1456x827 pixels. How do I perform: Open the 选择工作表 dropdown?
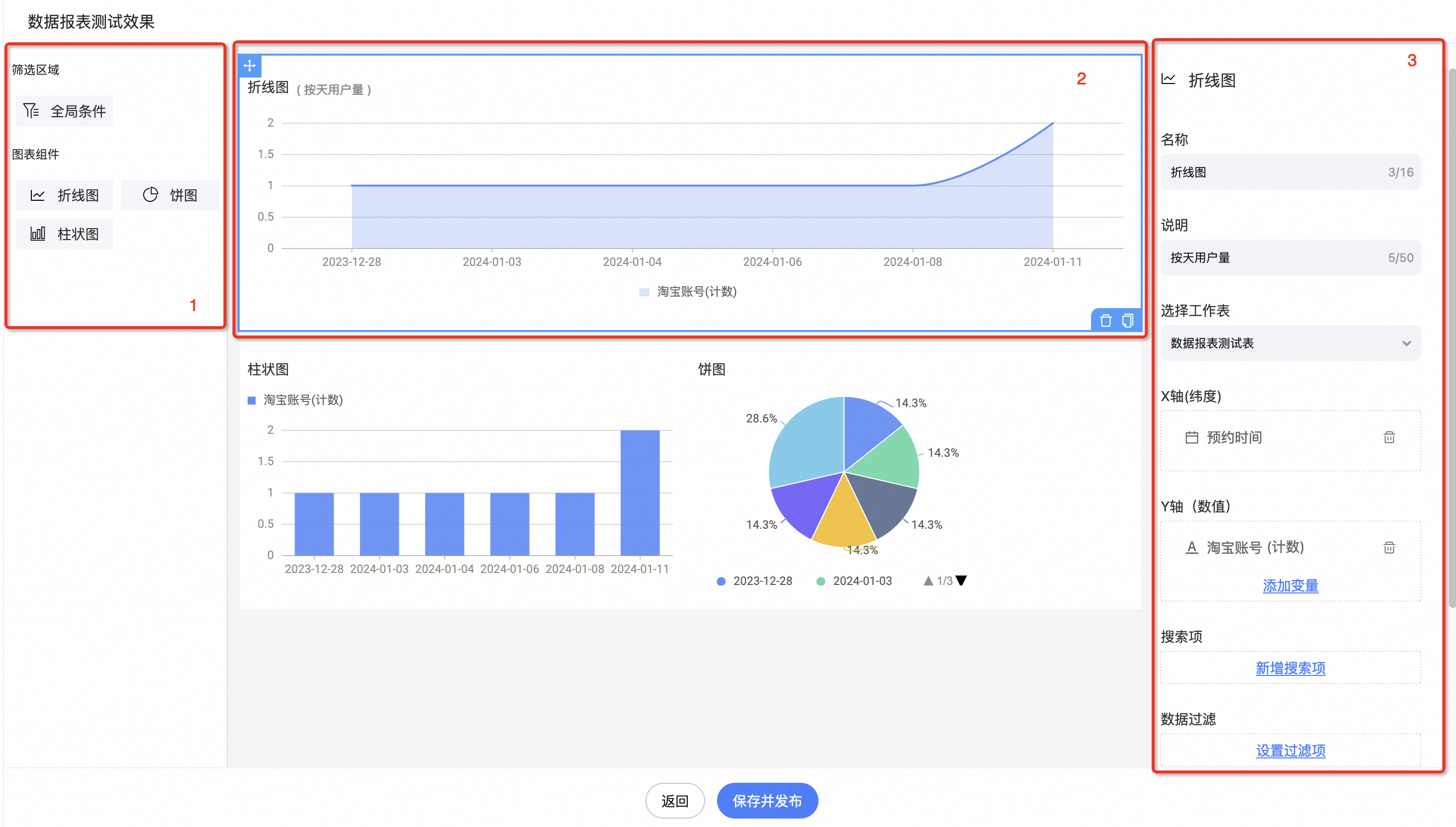click(1290, 343)
